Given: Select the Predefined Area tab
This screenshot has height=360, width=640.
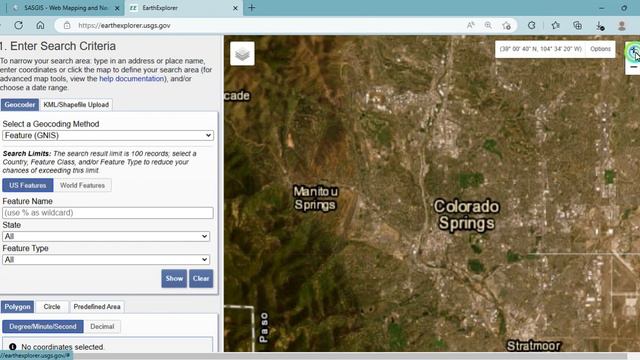Looking at the screenshot, I should (x=97, y=307).
